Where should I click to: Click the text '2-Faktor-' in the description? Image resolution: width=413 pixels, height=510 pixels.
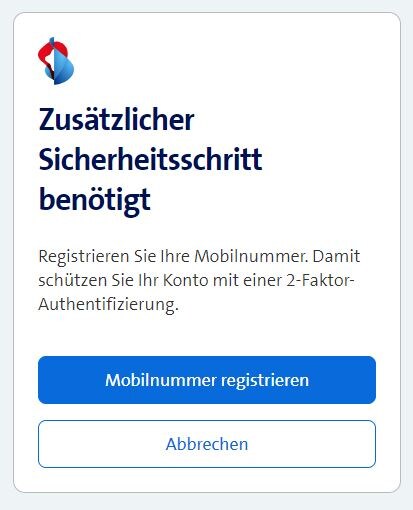(320, 280)
